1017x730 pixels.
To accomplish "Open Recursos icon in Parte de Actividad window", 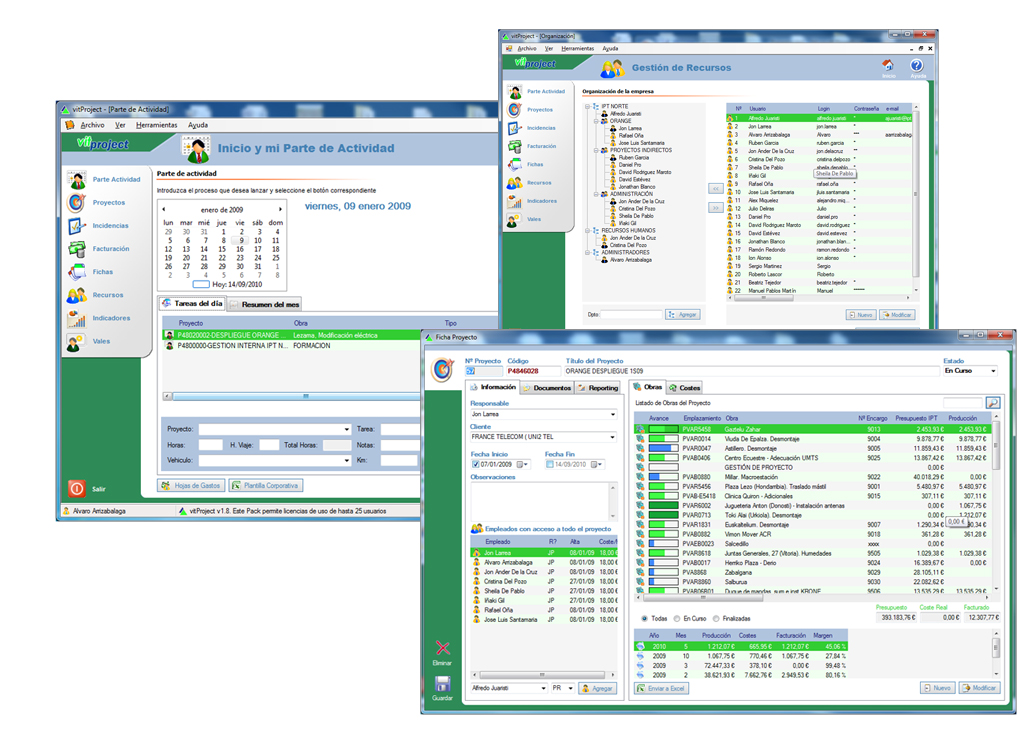I will pos(77,295).
